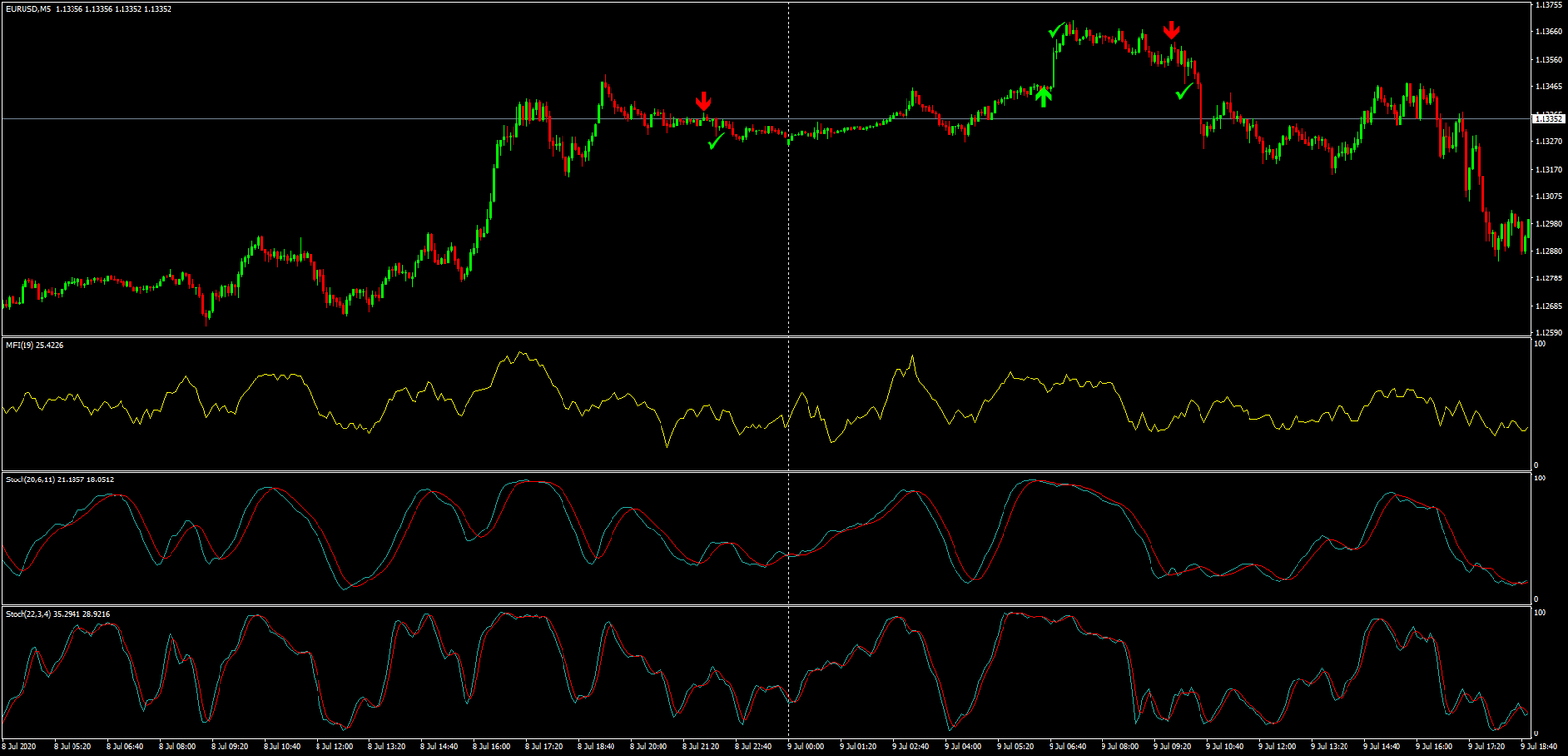1568x756 pixels.
Task: Click green checkmark at the chart's highest peak
Action: click(1055, 31)
